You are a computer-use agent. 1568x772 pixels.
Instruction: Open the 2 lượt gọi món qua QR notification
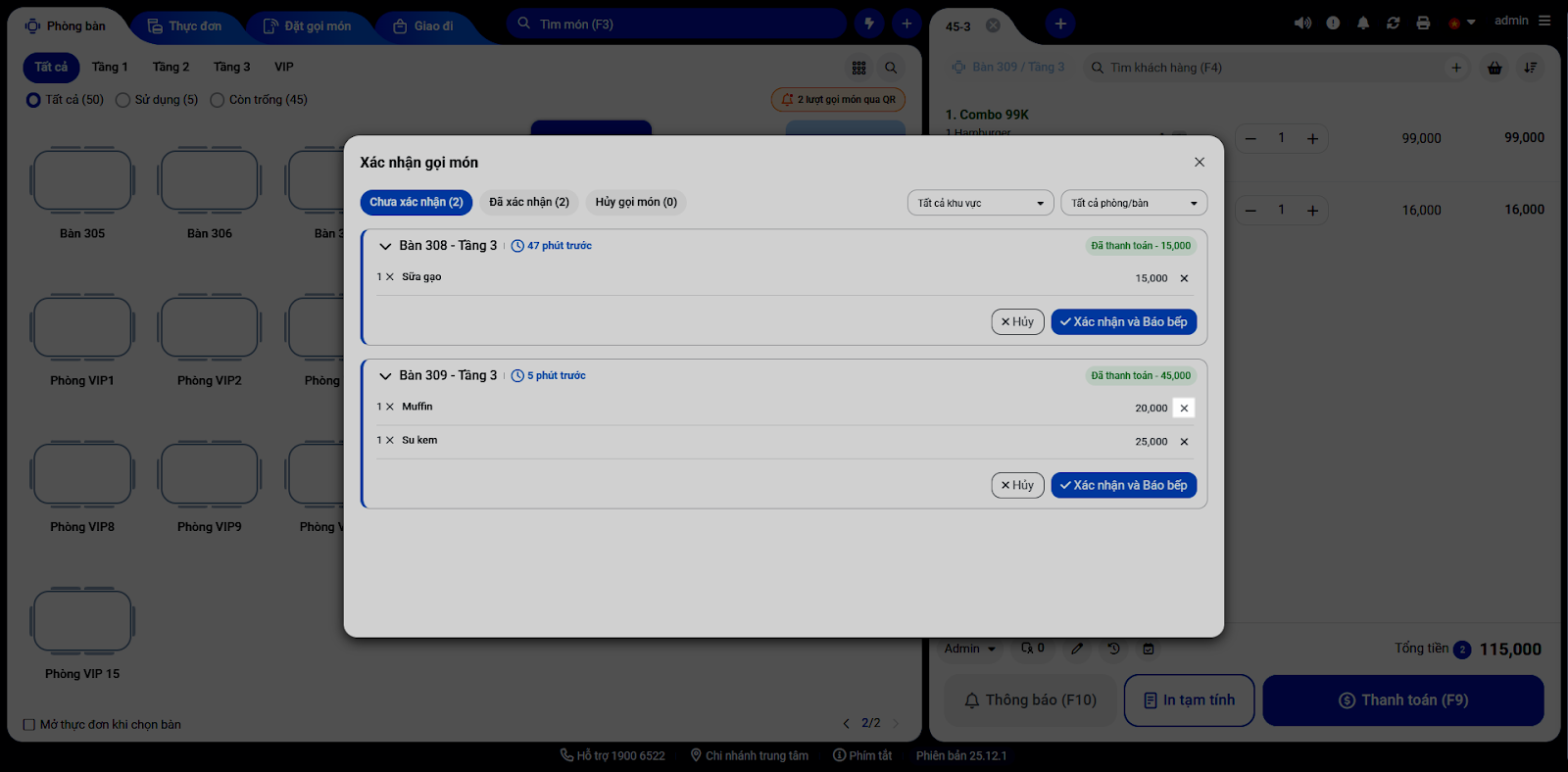coord(839,100)
